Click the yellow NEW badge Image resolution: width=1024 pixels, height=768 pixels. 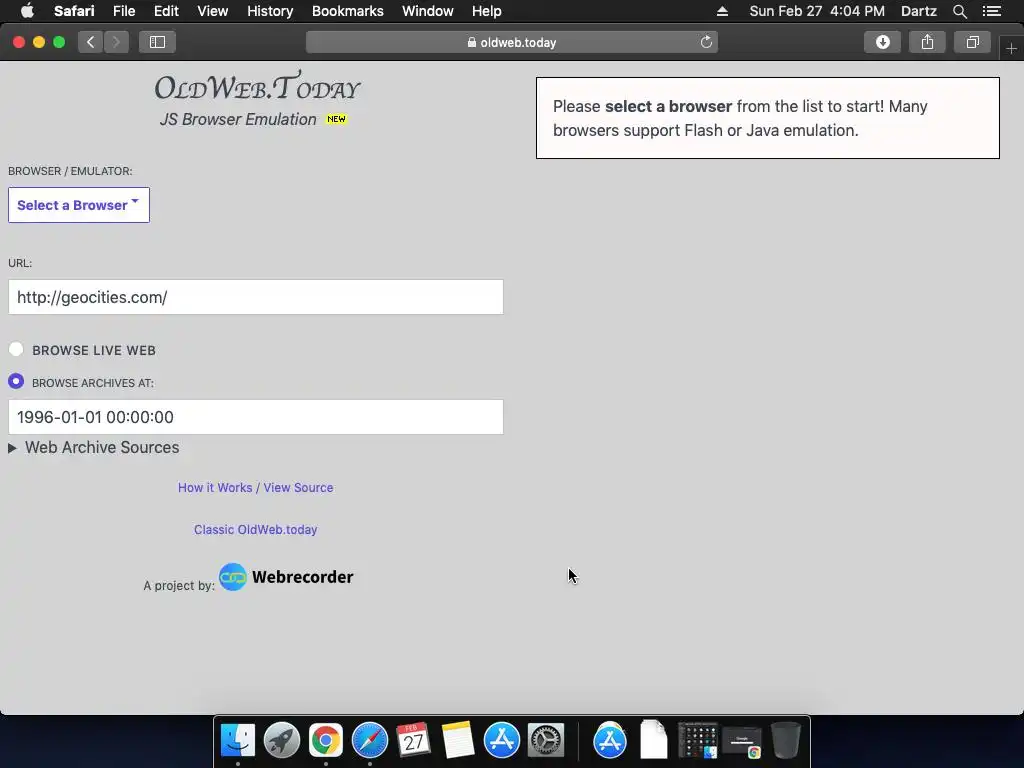click(x=336, y=119)
